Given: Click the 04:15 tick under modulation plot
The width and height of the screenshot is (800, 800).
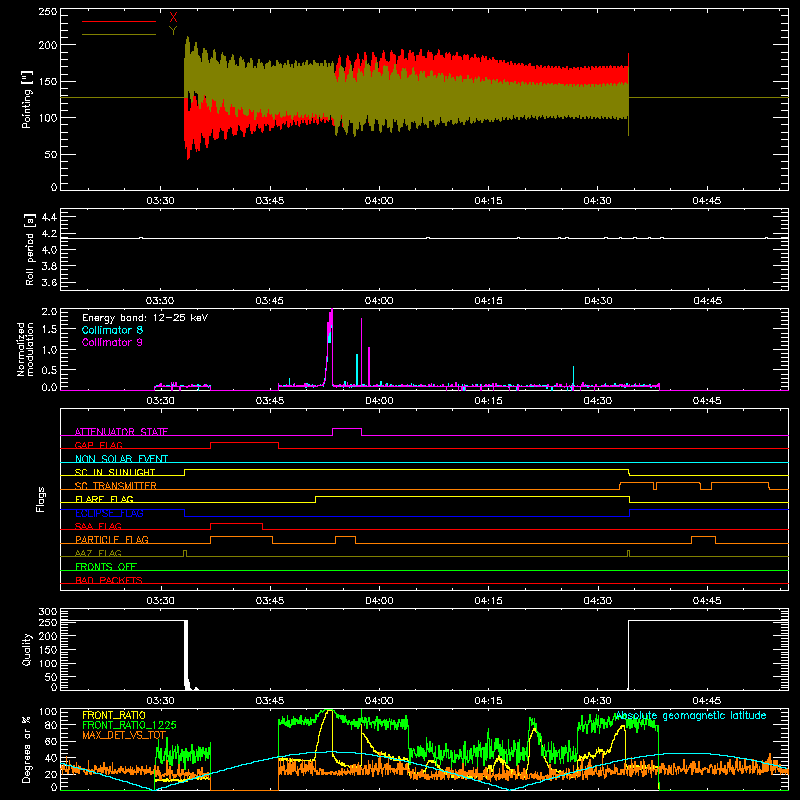Looking at the screenshot, I should tap(488, 401).
